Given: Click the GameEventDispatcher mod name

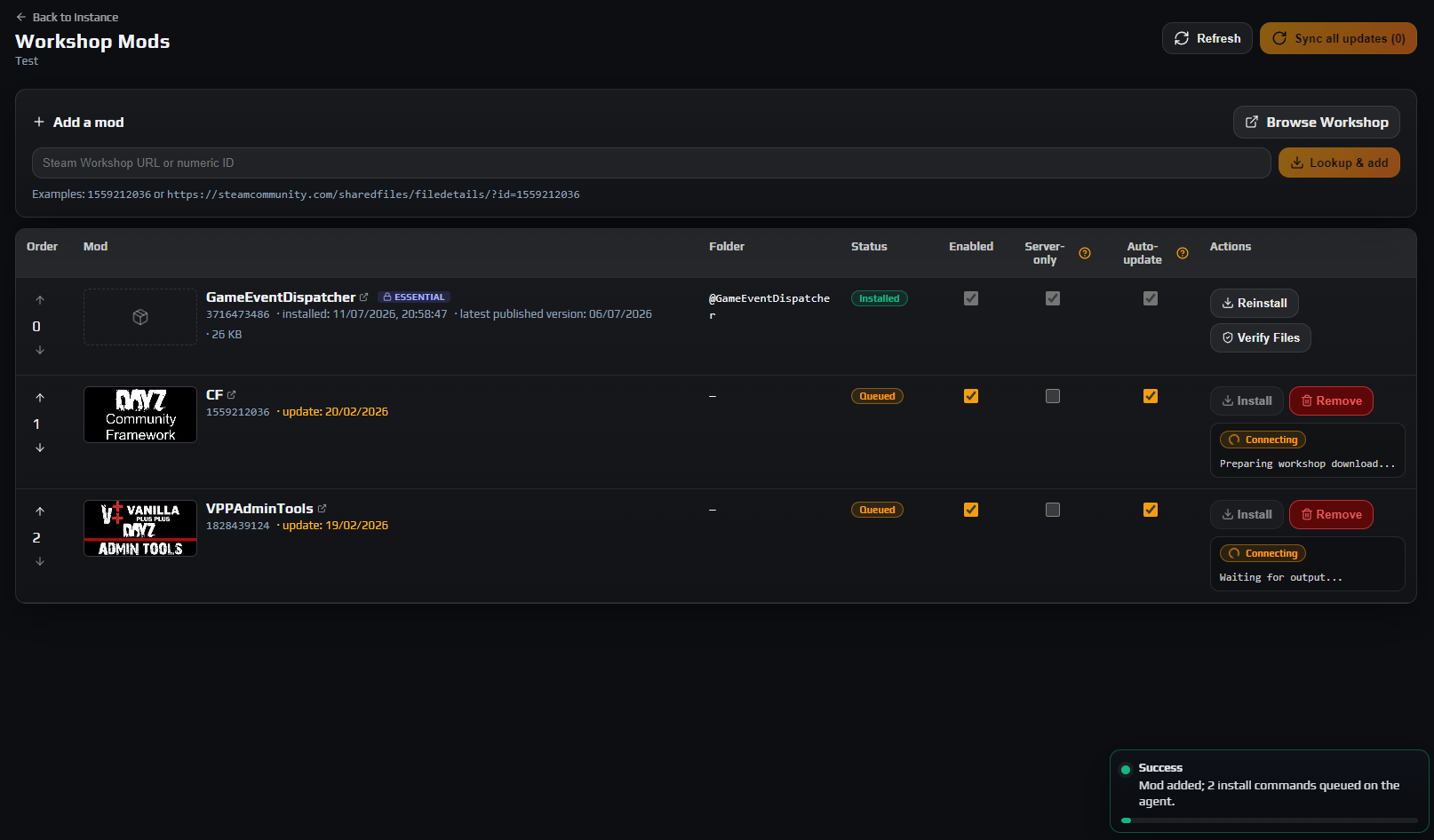Looking at the screenshot, I should pyautogui.click(x=281, y=297).
